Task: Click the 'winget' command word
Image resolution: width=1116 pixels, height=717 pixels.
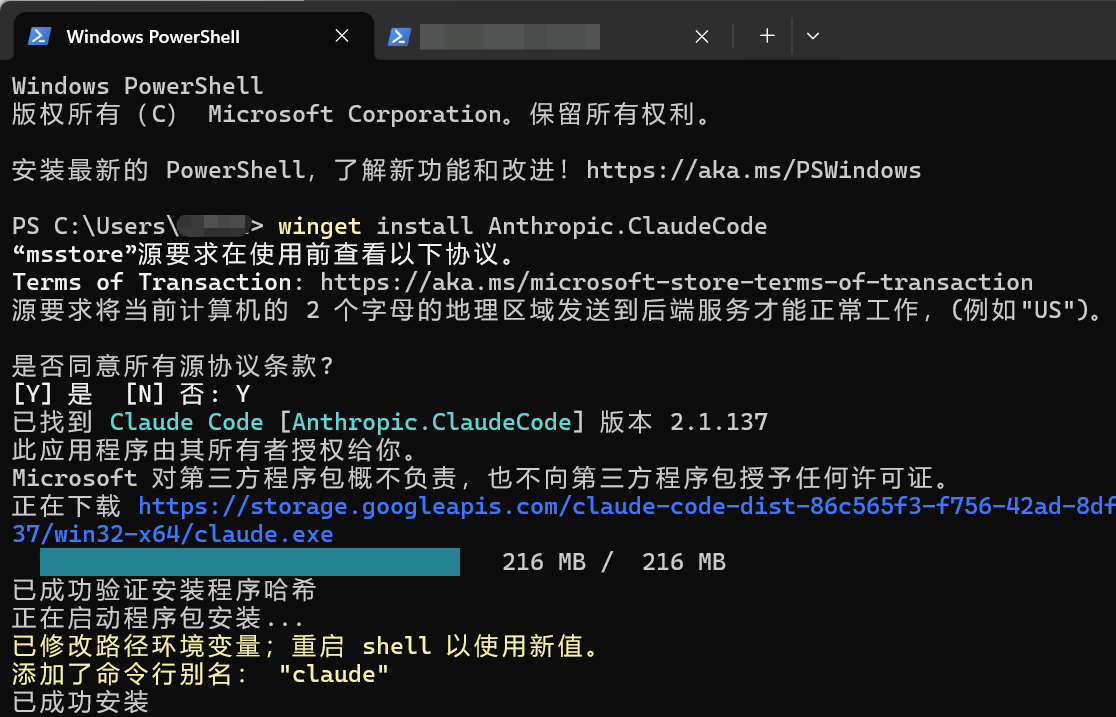Action: 320,226
